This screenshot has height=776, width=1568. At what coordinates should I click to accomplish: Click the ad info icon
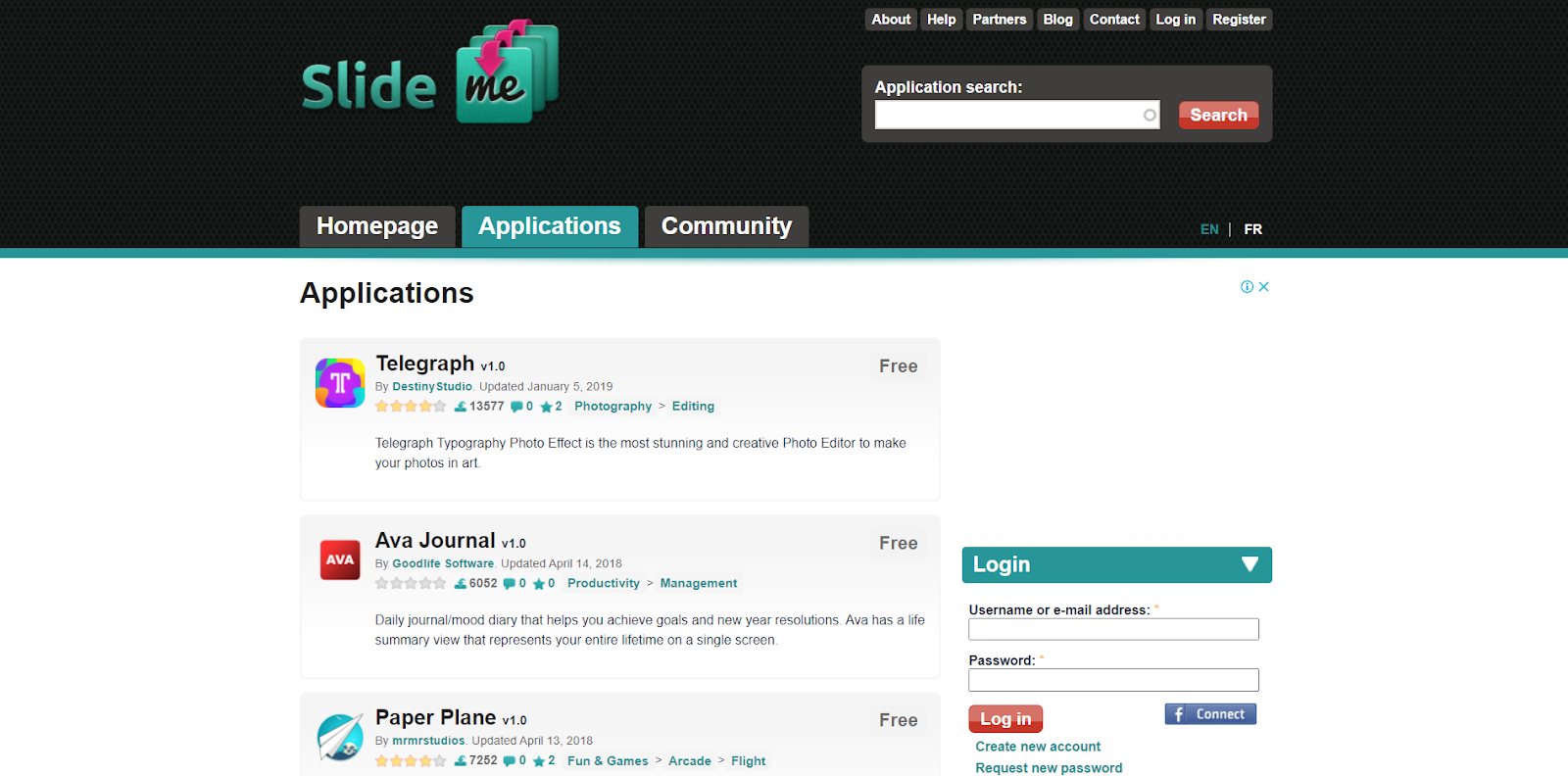1247,287
